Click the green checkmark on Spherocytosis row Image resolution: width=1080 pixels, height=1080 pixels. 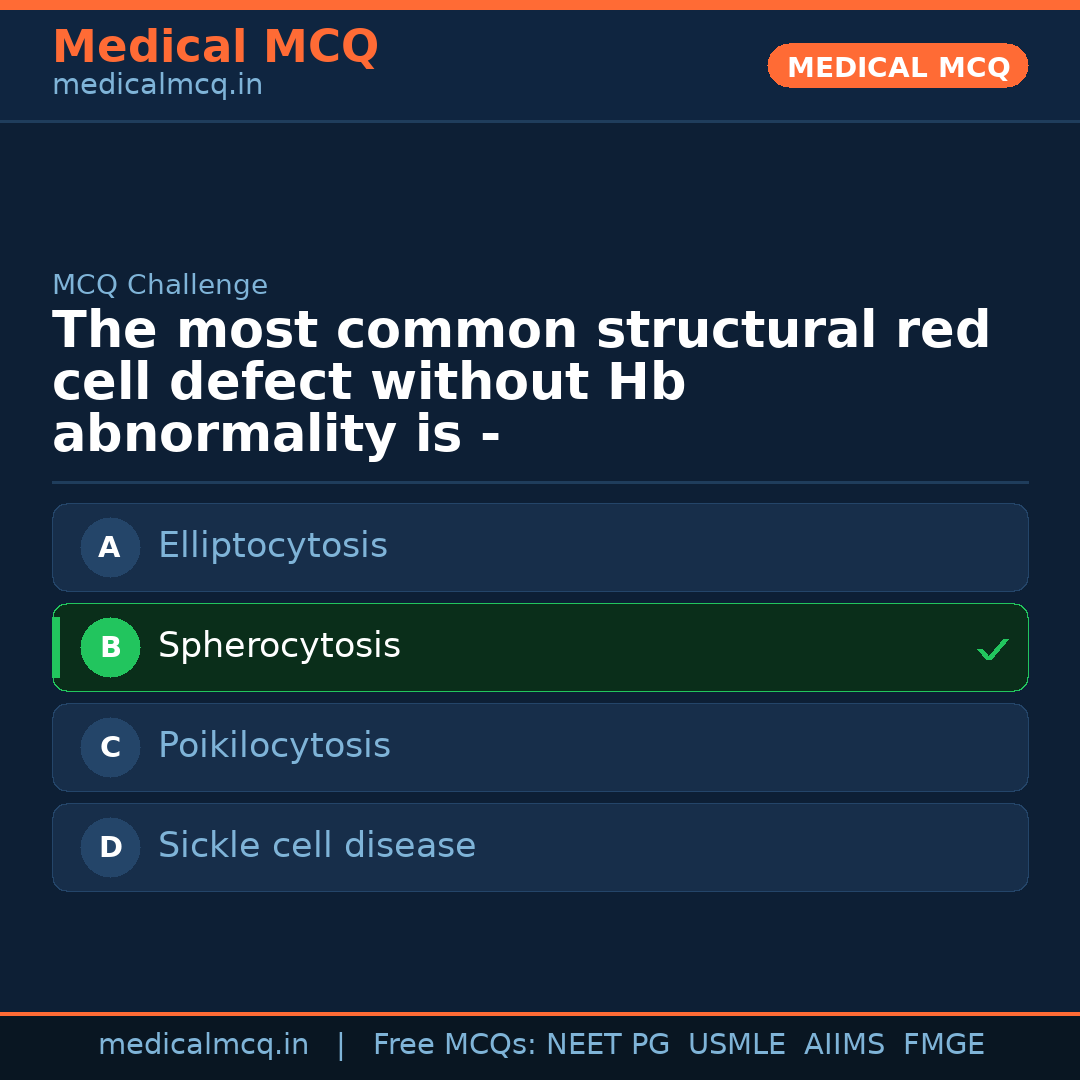point(993,650)
